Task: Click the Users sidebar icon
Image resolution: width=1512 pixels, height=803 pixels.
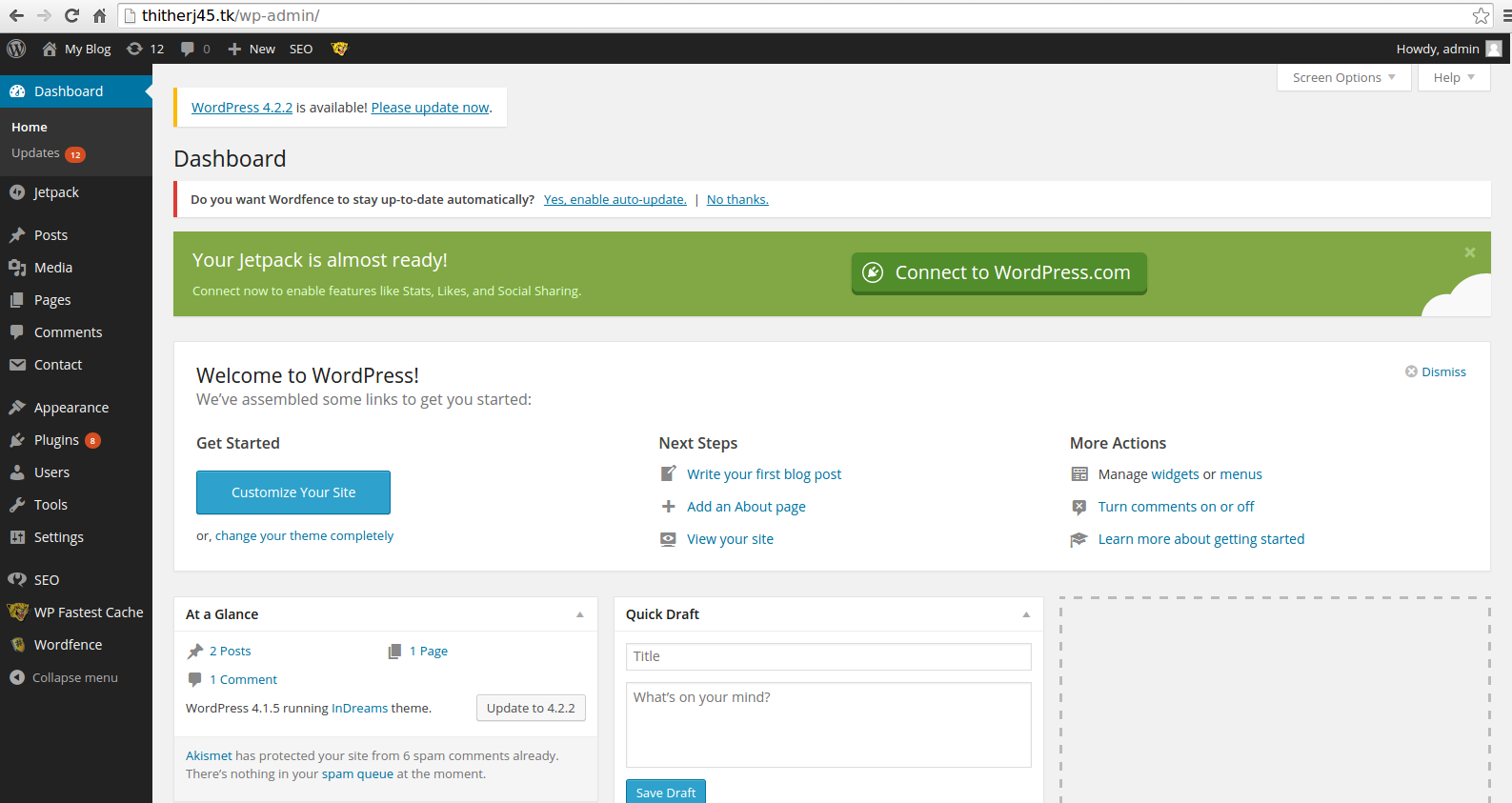Action: point(17,472)
